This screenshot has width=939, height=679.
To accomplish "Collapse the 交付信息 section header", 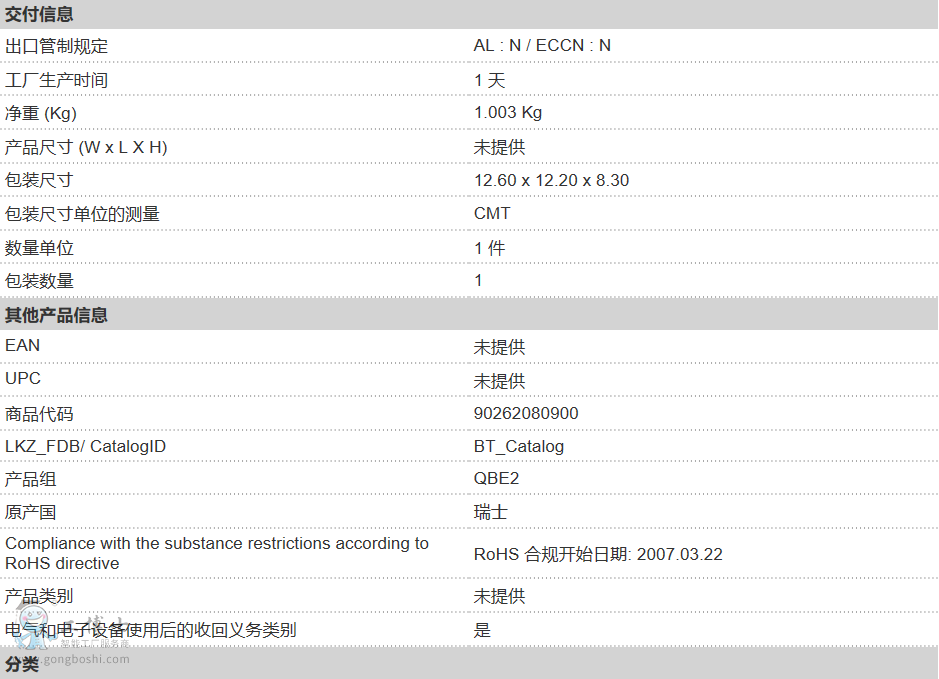I will [39, 14].
